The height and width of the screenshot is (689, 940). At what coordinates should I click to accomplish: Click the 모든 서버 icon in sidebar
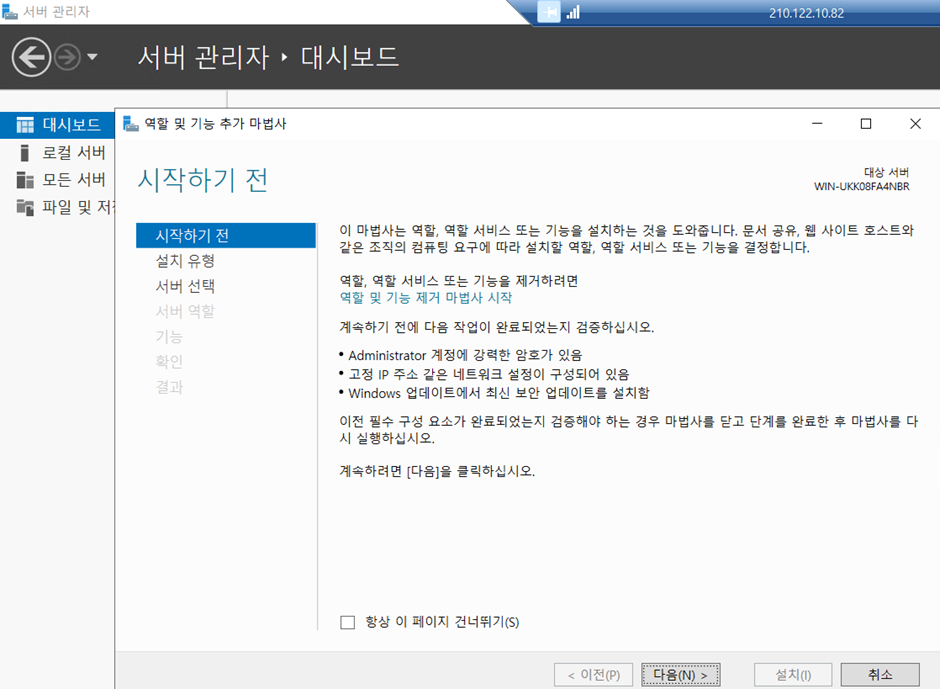[25, 180]
